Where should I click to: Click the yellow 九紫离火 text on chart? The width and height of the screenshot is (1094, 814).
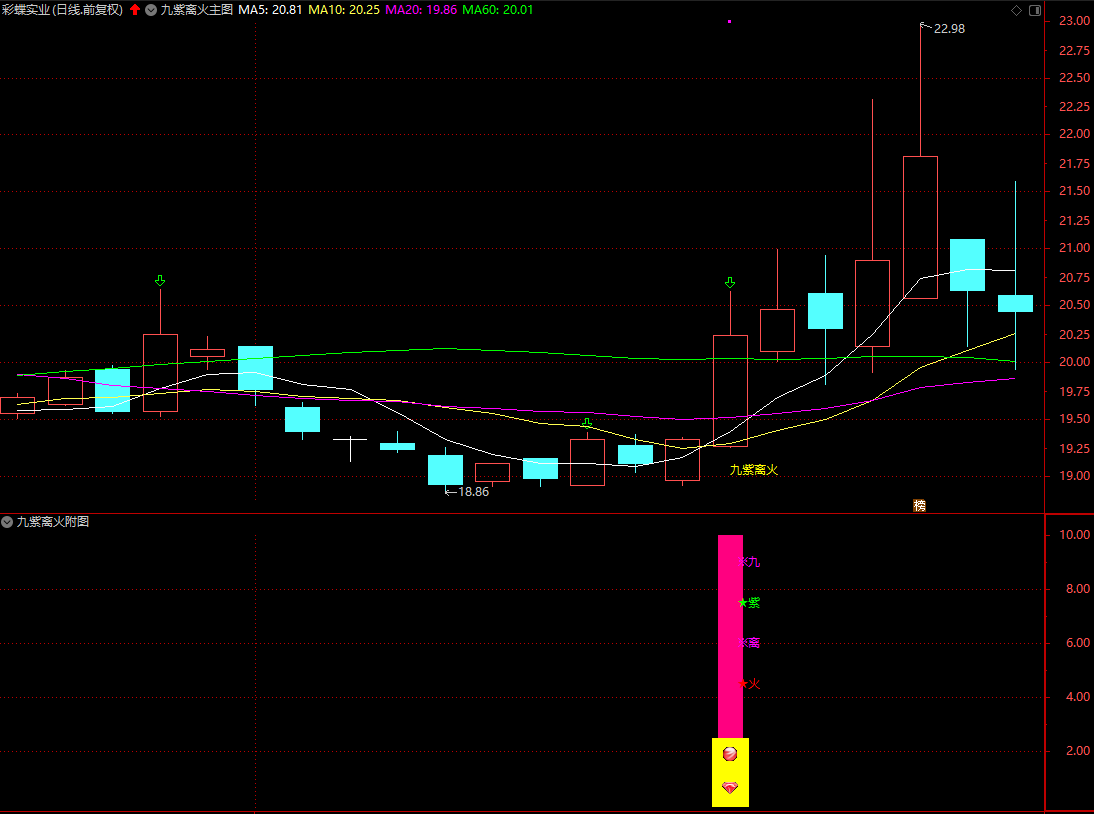click(754, 470)
